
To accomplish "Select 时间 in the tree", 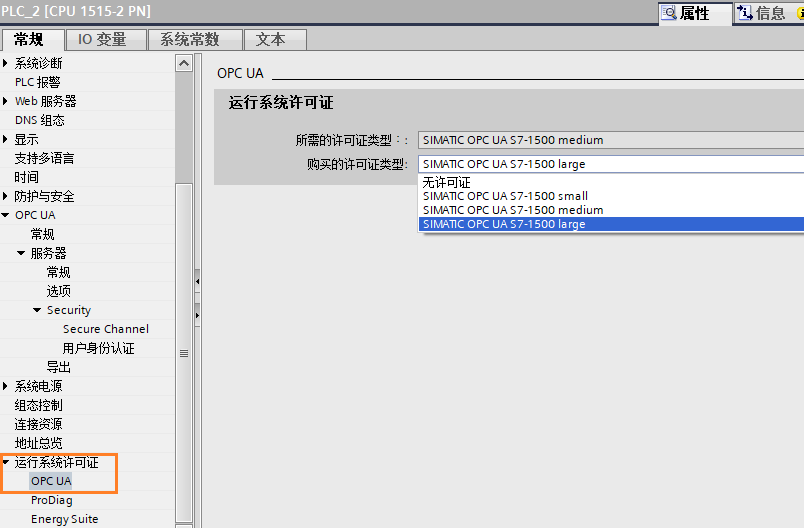I will coord(27,177).
